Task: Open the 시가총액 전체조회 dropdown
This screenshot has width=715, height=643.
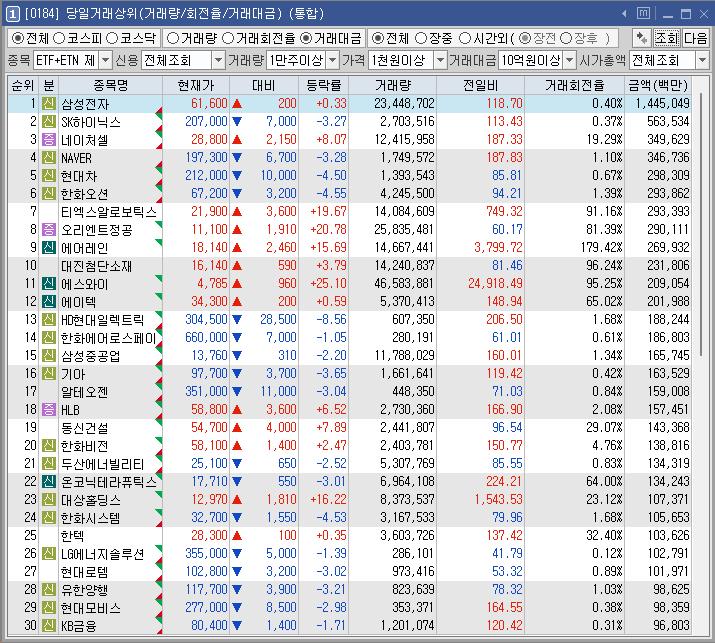Action: coord(702,60)
